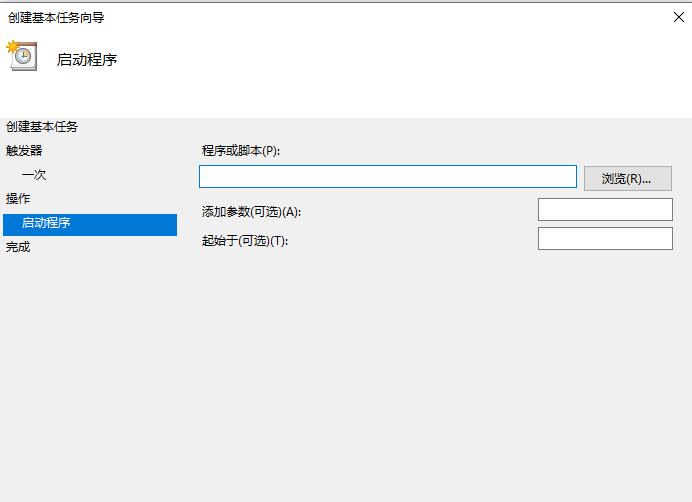Focus the 添加参数(可选) input box
The image size is (692, 502).
(605, 209)
